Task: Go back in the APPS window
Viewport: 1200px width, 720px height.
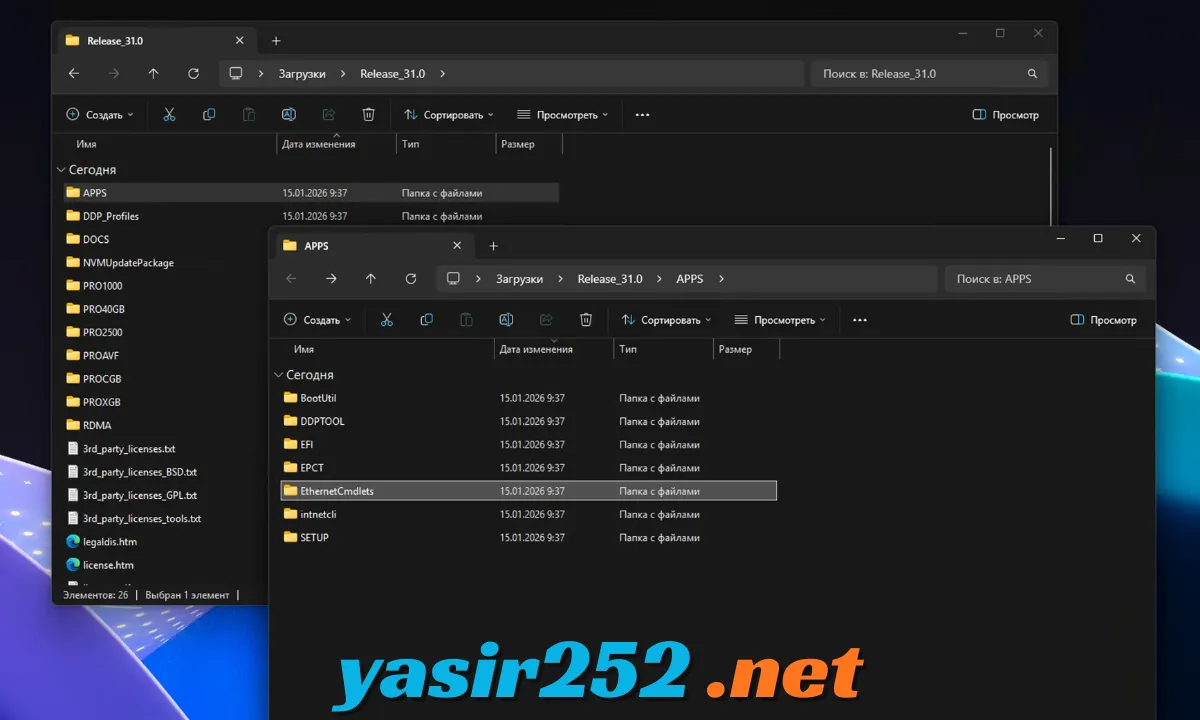Action: click(291, 279)
